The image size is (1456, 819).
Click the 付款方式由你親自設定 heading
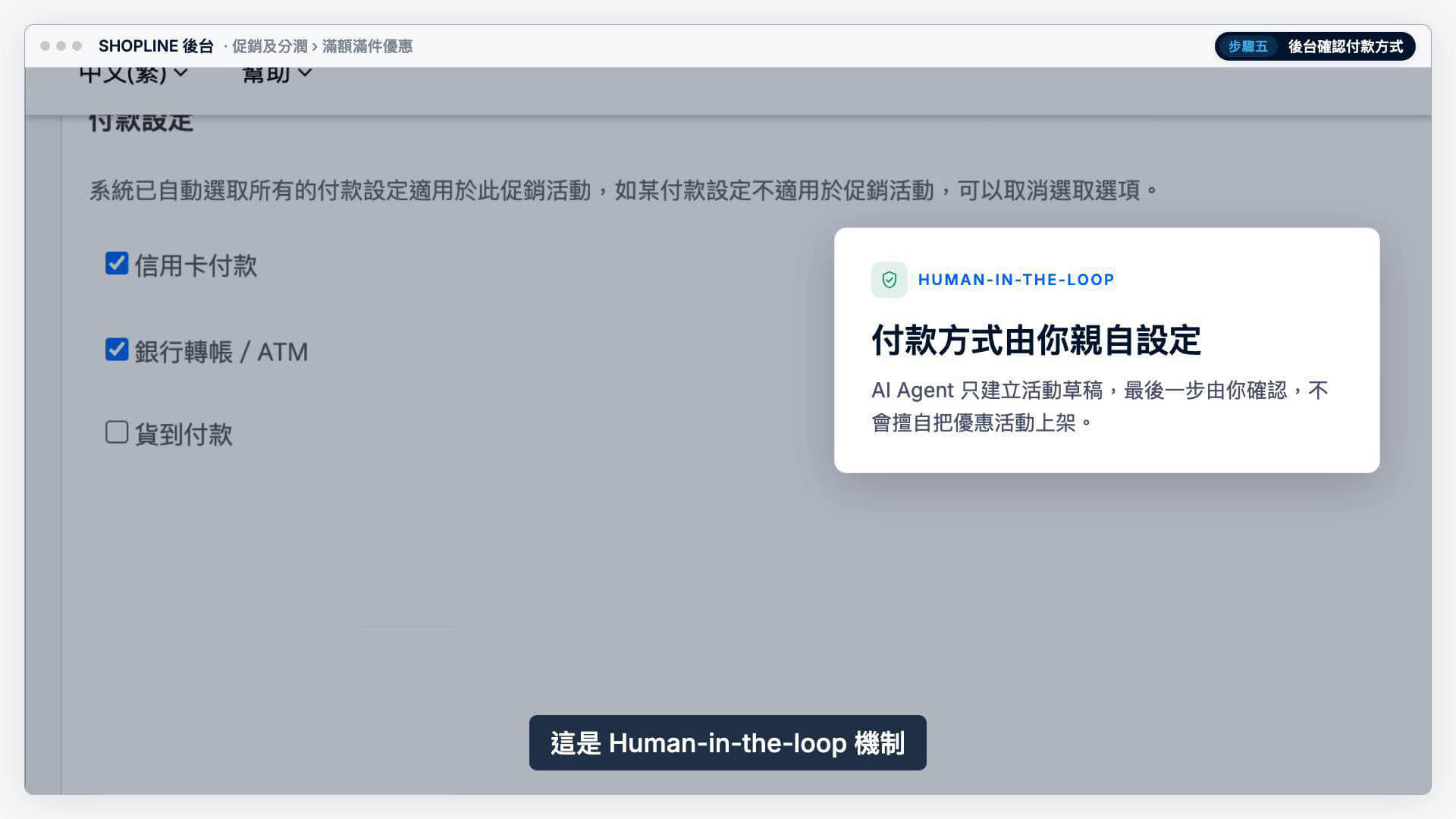coord(1037,340)
